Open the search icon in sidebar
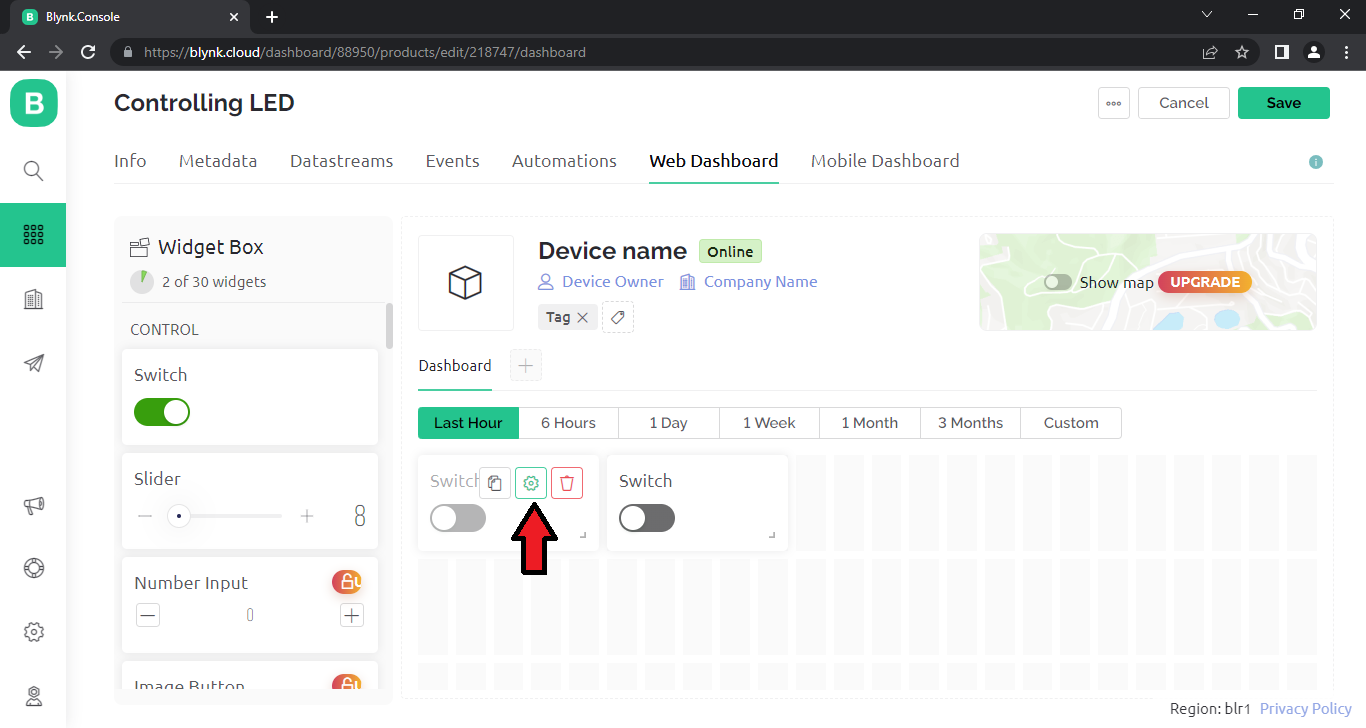1366x728 pixels. [34, 171]
